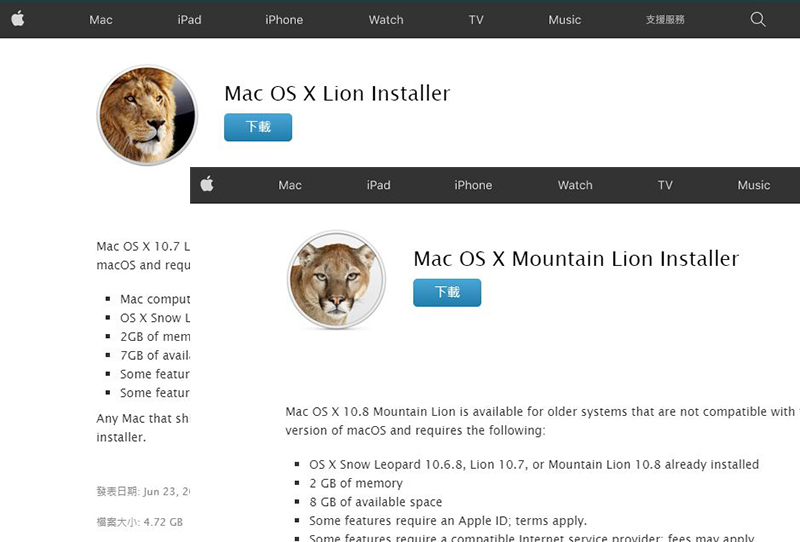Screen dimensions: 800x542
Task: Open iPad in the lower navigation bar
Action: [378, 185]
